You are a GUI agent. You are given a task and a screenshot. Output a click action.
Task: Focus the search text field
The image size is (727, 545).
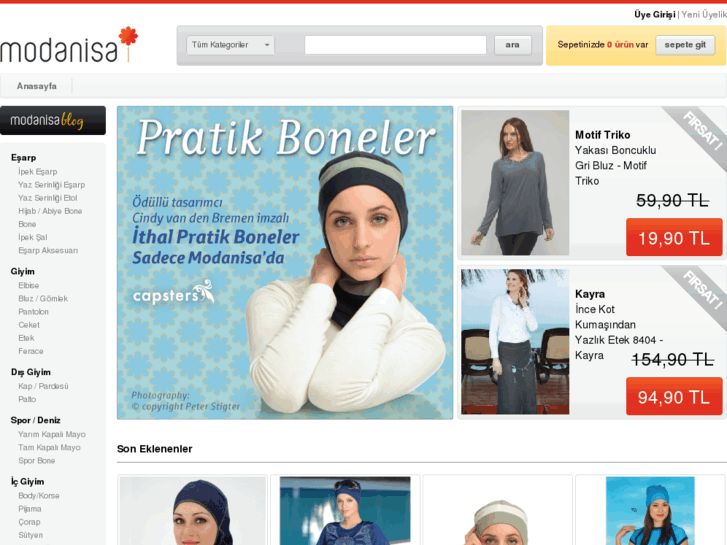click(x=395, y=45)
